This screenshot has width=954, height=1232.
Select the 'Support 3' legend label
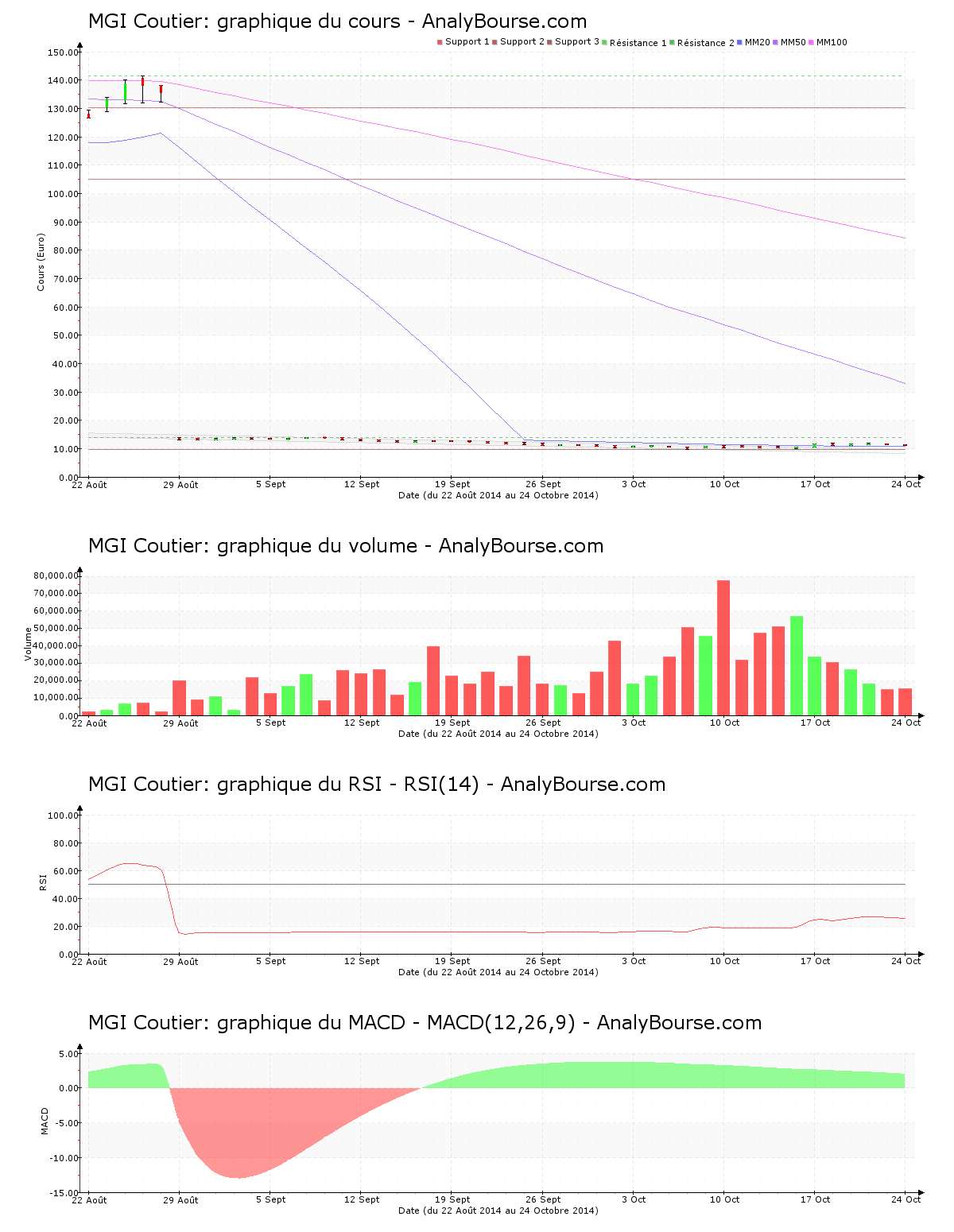(x=577, y=42)
